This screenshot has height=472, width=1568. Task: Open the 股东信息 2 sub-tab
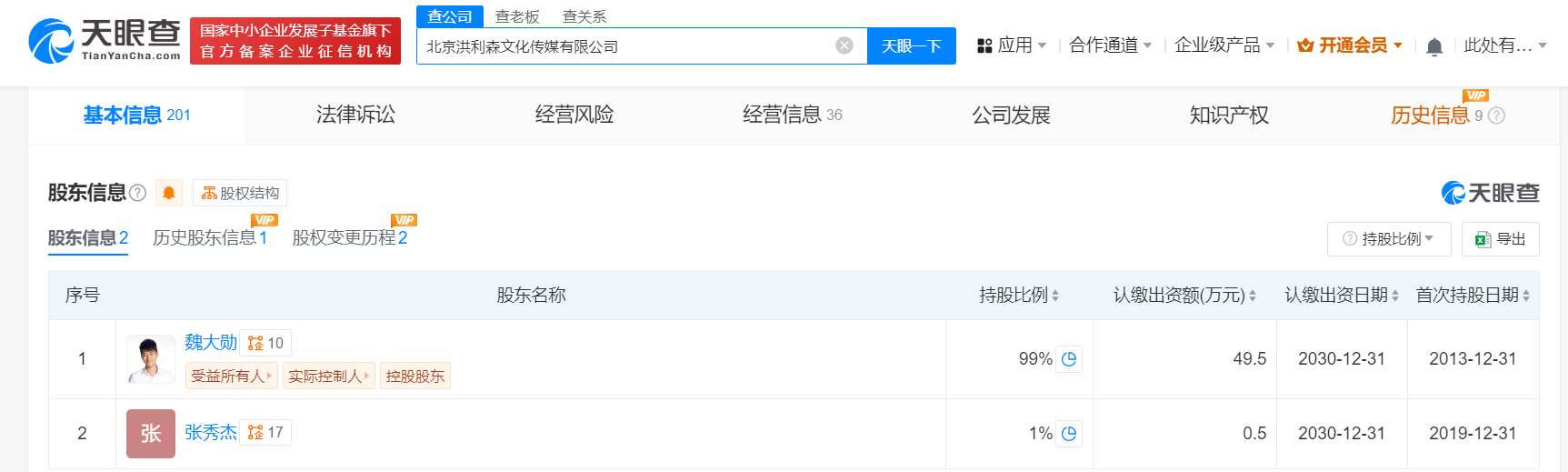[x=88, y=238]
